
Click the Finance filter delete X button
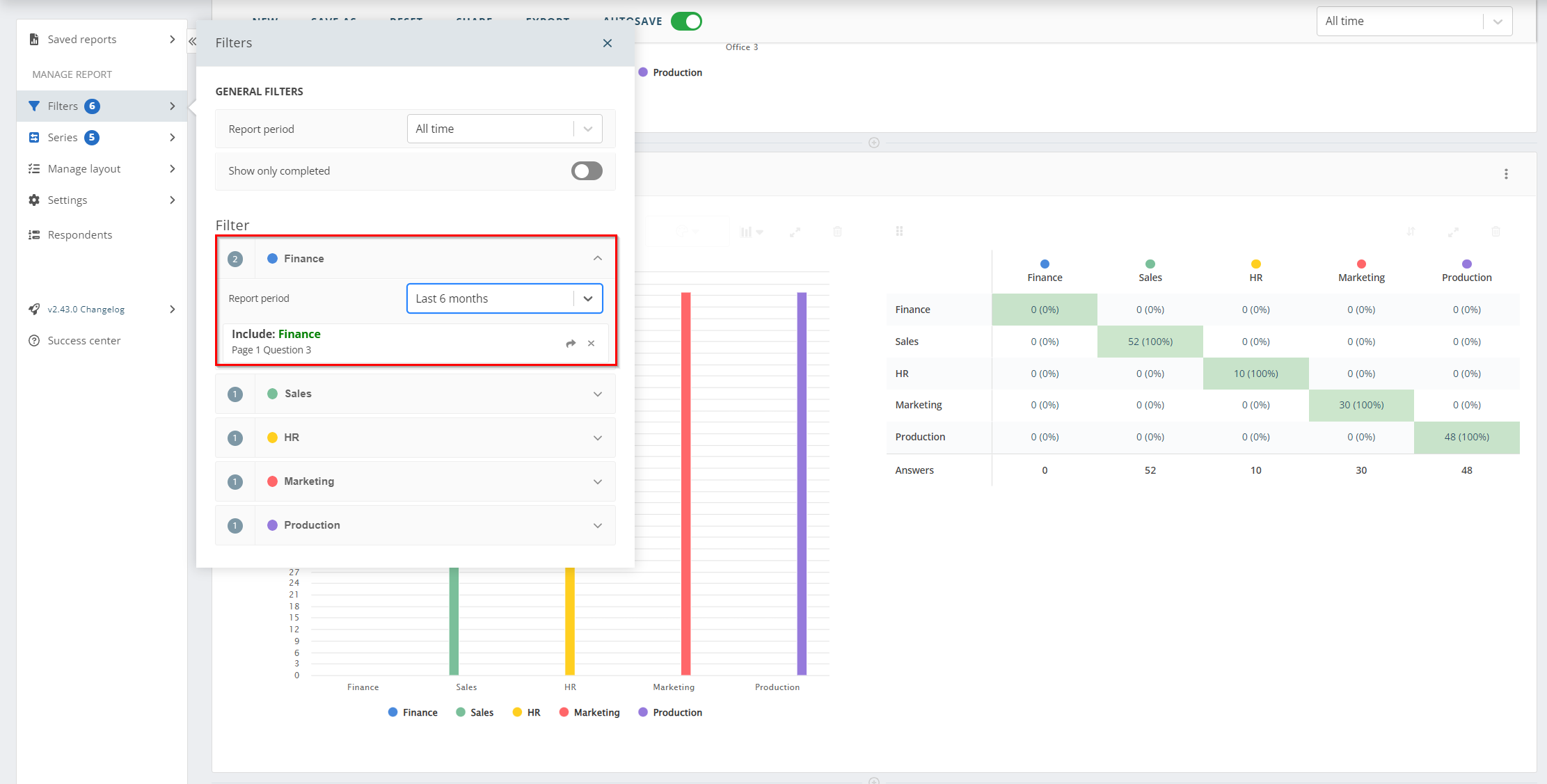591,343
